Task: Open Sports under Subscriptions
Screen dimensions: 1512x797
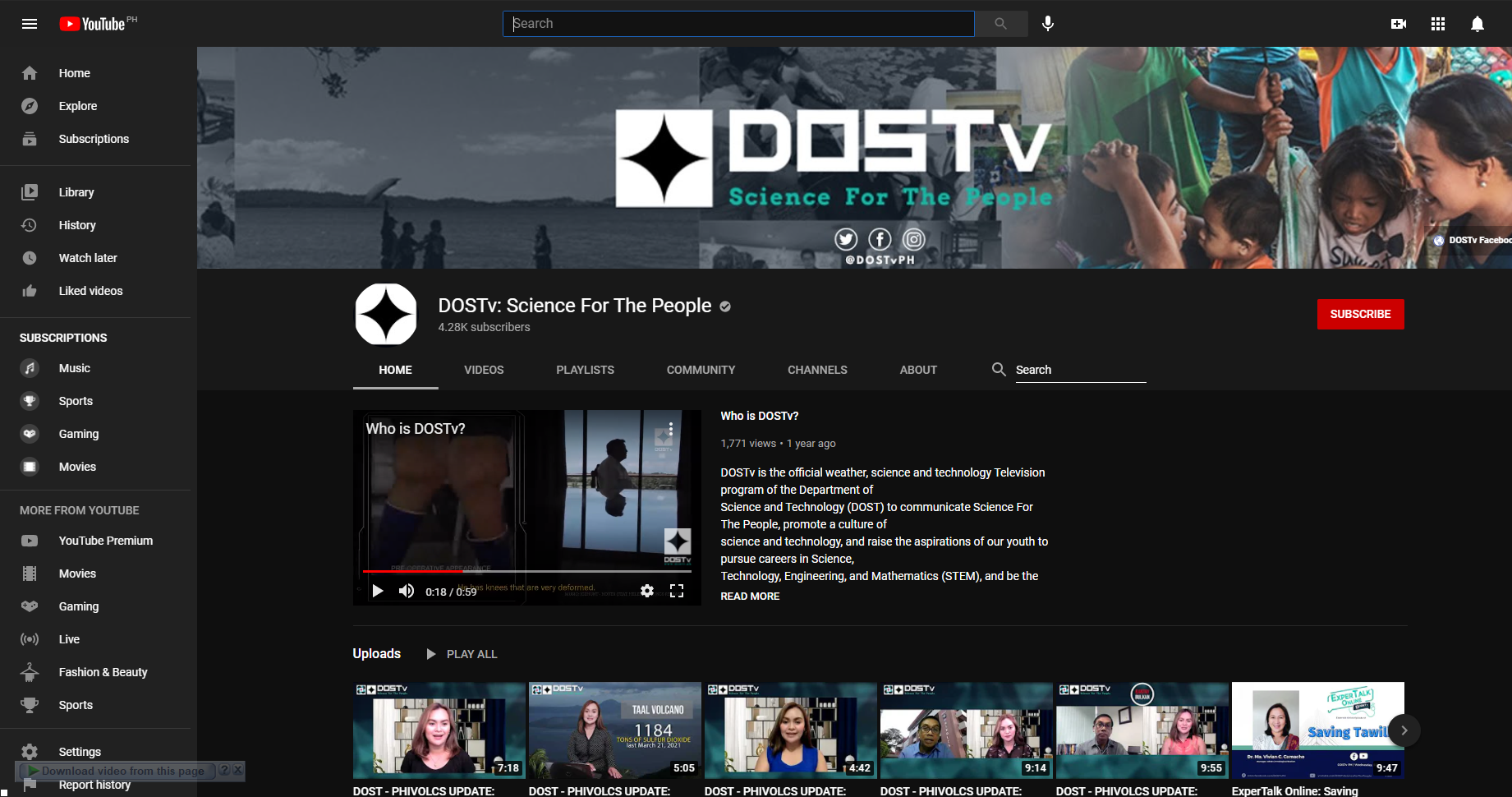Action: tap(99, 401)
